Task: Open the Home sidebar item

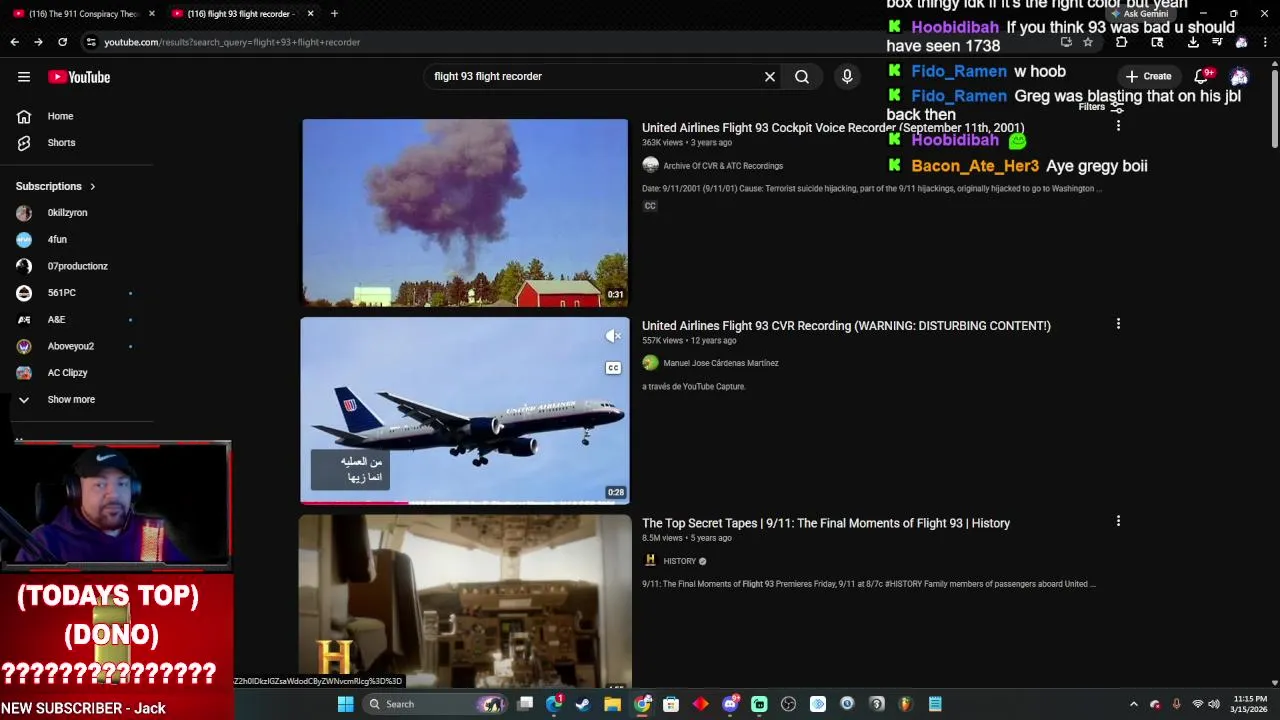Action: tap(60, 116)
